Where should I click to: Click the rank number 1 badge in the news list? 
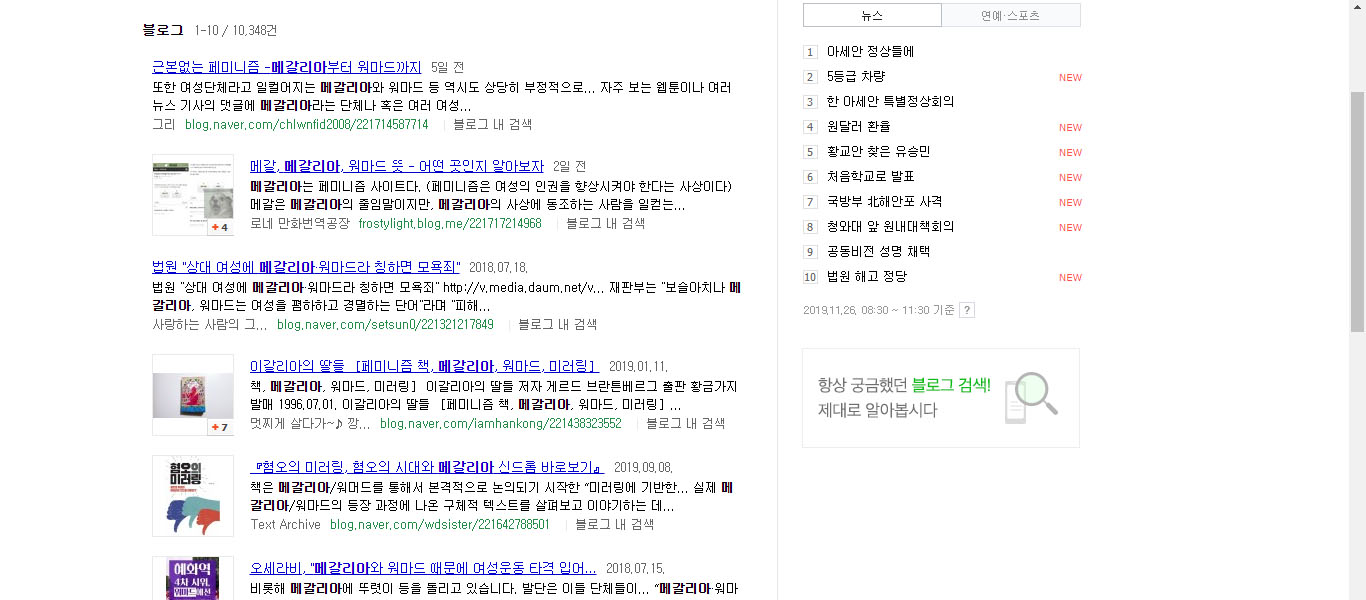point(810,52)
